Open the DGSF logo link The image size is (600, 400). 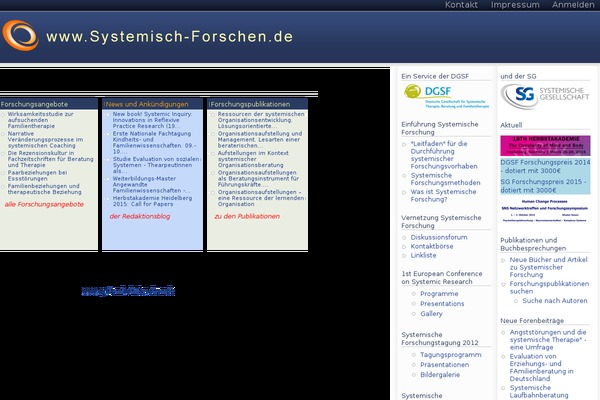tap(447, 96)
